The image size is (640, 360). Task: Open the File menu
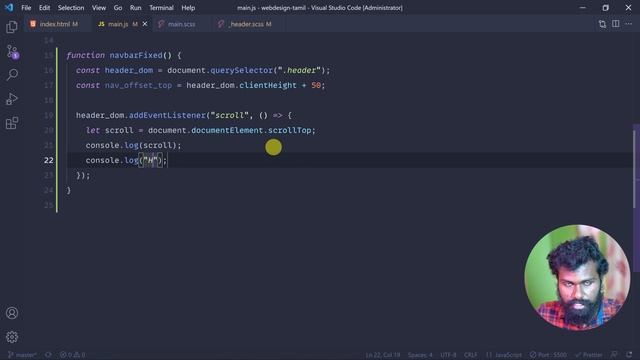click(x=26, y=8)
